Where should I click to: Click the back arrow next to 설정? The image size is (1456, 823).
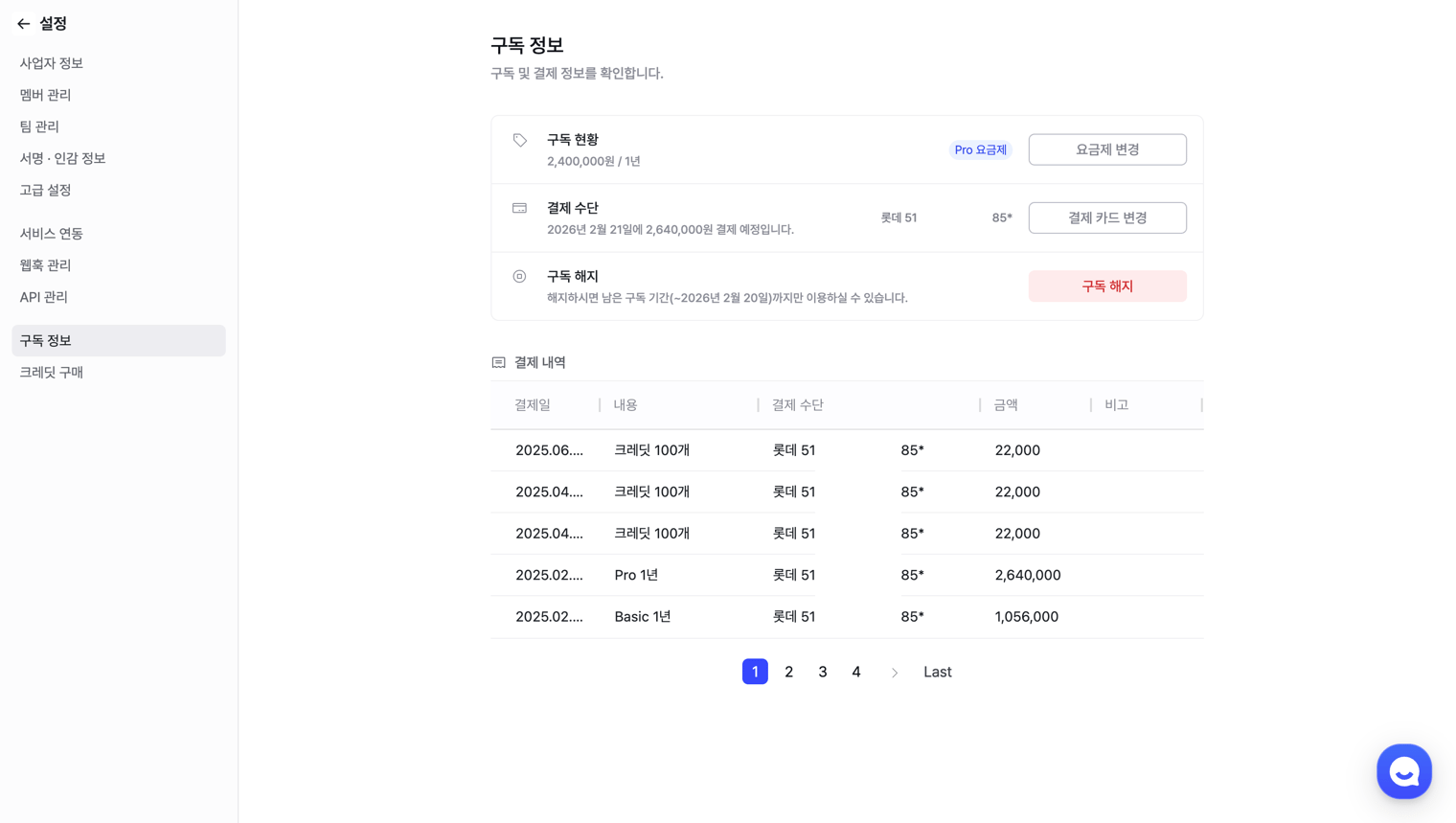tap(24, 24)
